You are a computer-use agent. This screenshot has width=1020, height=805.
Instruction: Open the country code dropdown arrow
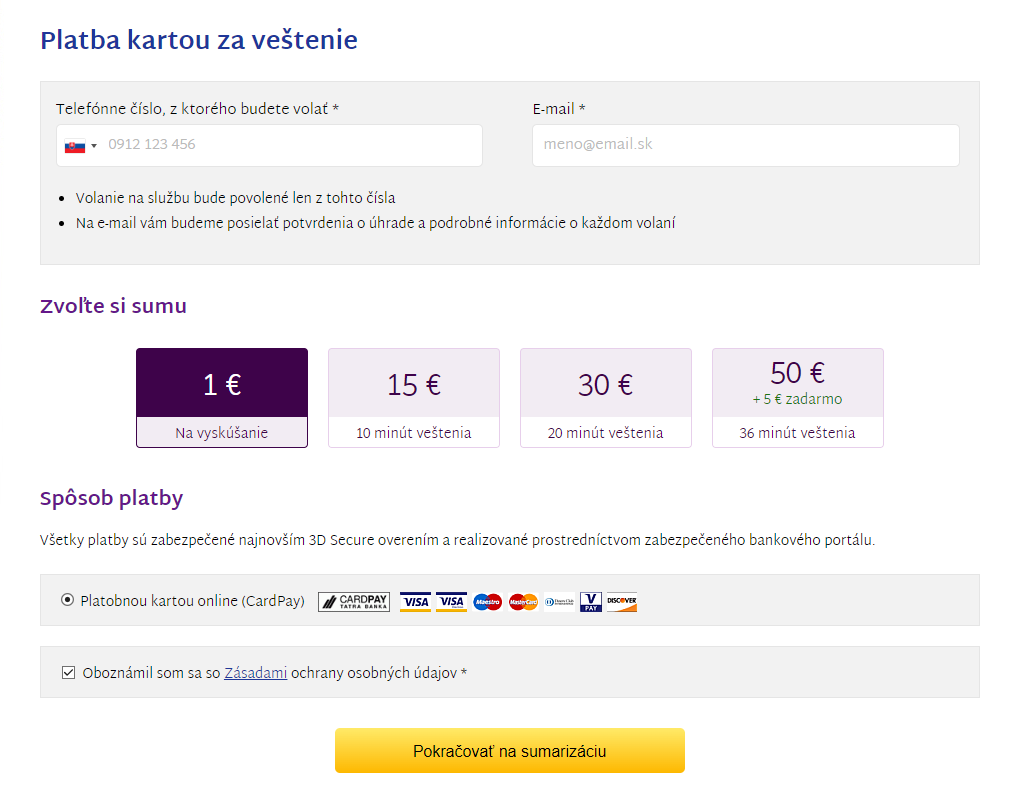[x=94, y=146]
